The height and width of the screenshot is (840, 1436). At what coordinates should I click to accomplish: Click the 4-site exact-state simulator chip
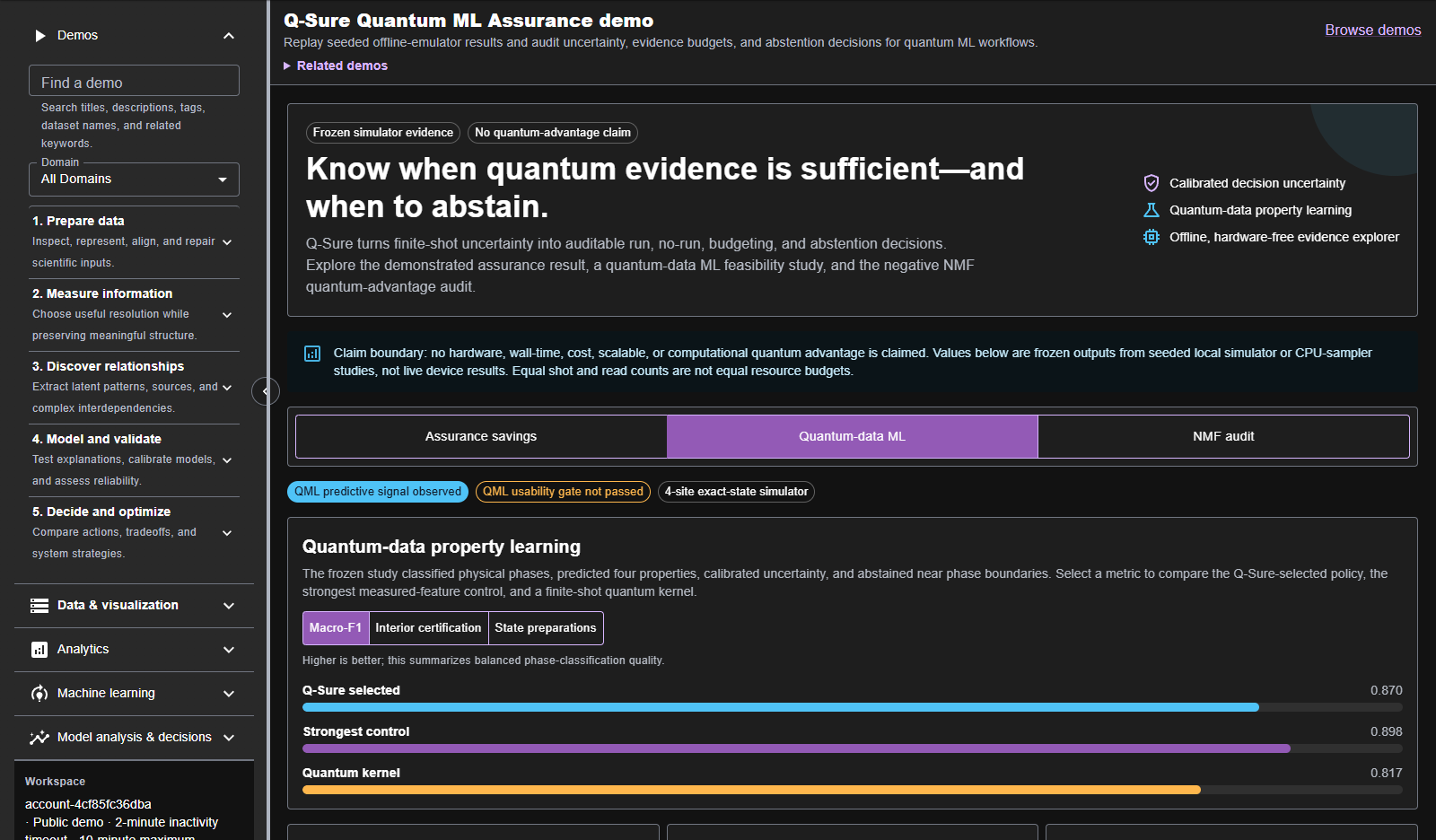[x=736, y=492]
